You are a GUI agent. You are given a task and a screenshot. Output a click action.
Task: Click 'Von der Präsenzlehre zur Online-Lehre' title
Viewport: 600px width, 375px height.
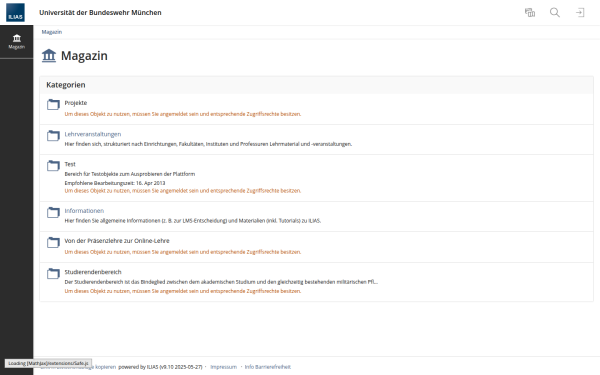coord(117,241)
